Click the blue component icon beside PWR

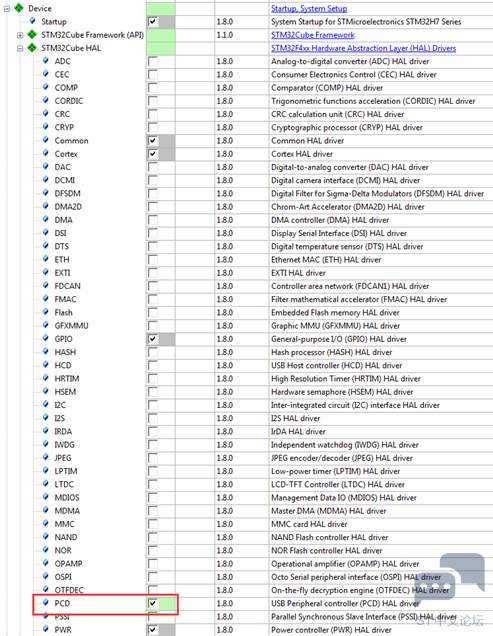pos(45,629)
